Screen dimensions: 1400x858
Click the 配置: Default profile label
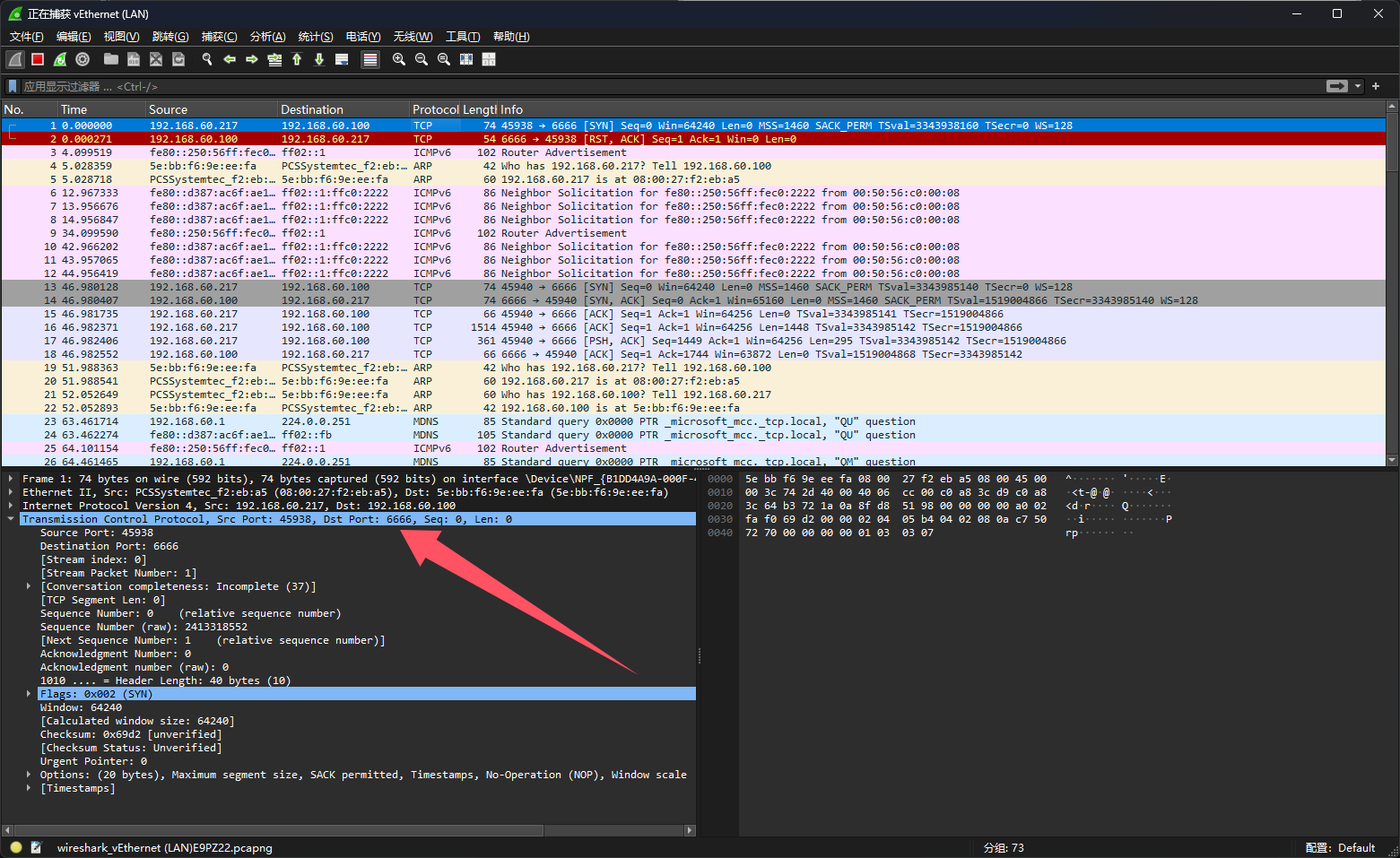tap(1340, 847)
